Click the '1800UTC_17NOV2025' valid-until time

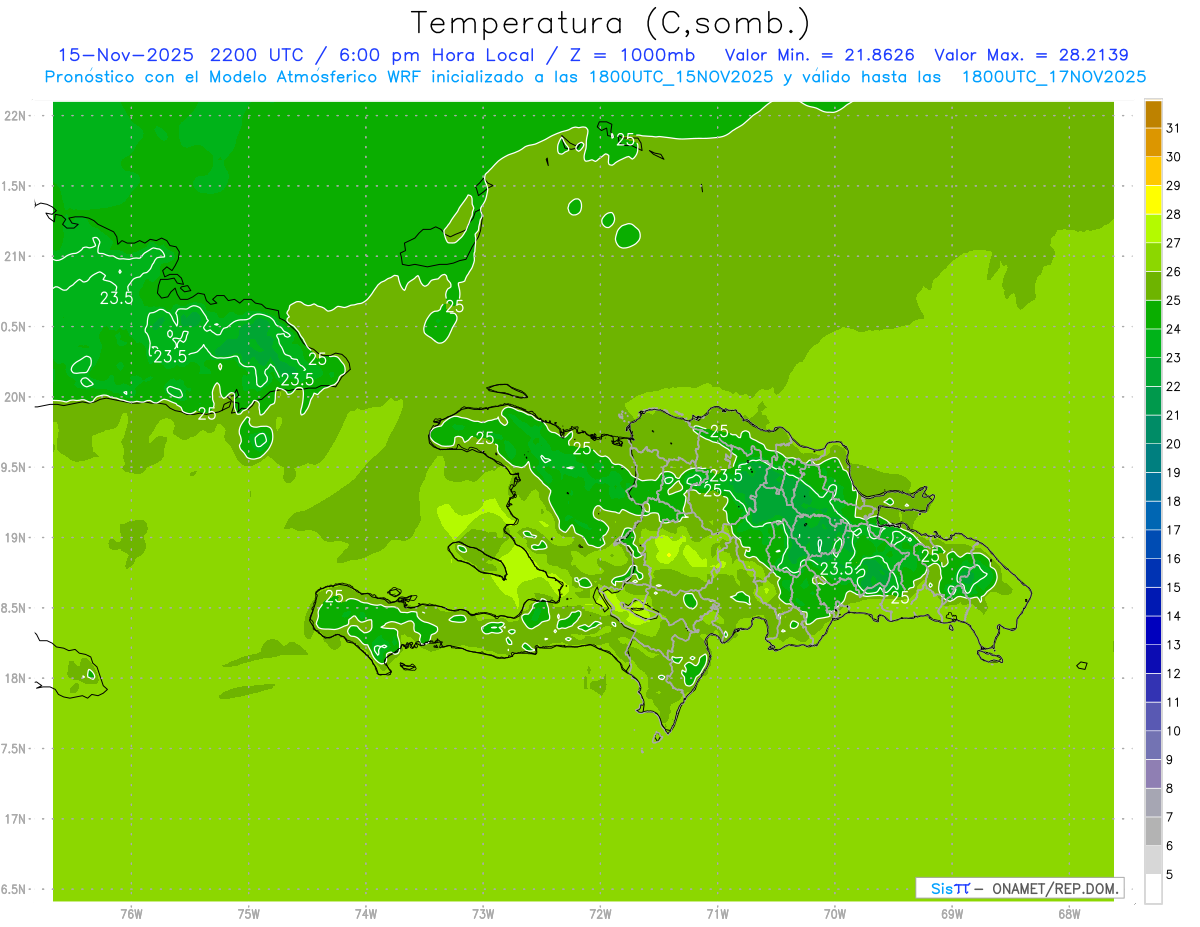1054,76
